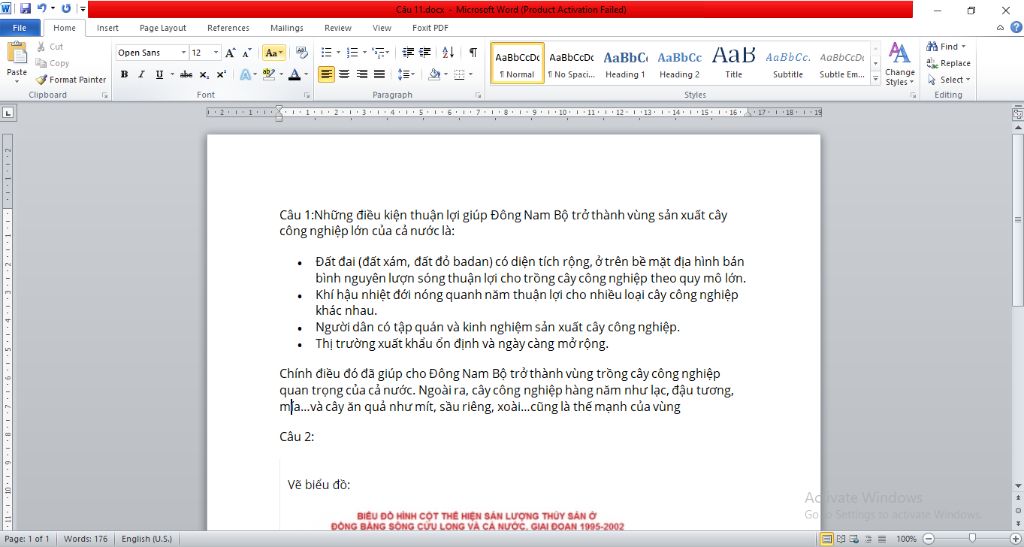Click the Clear Formatting icon

pyautogui.click(x=301, y=53)
